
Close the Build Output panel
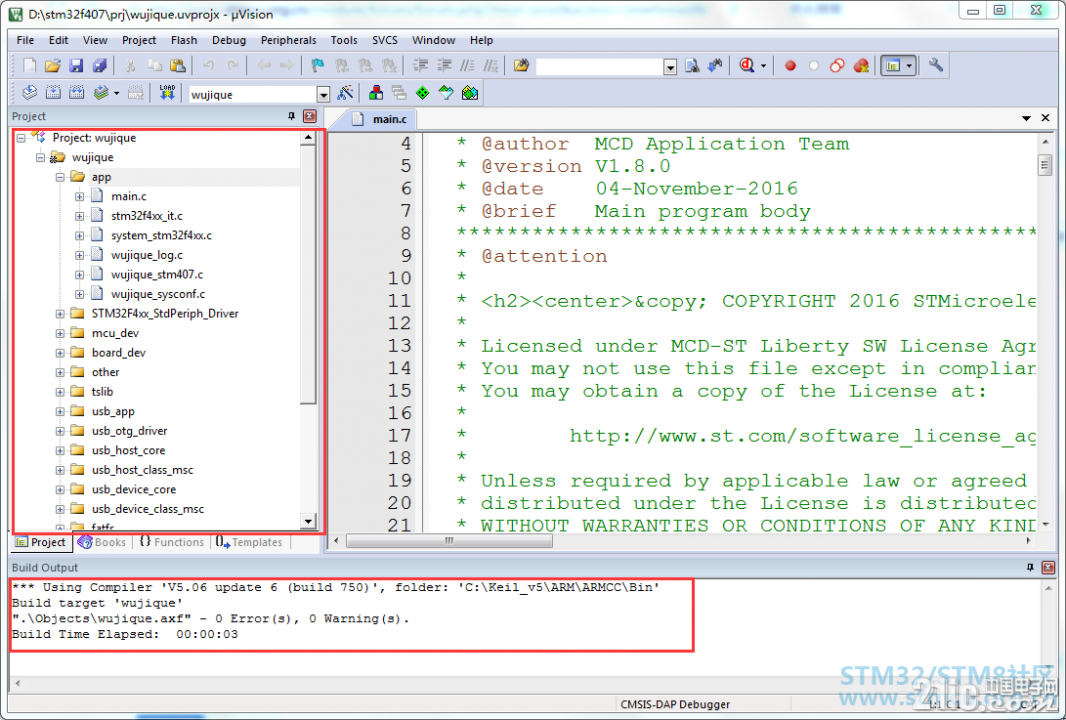(1048, 567)
